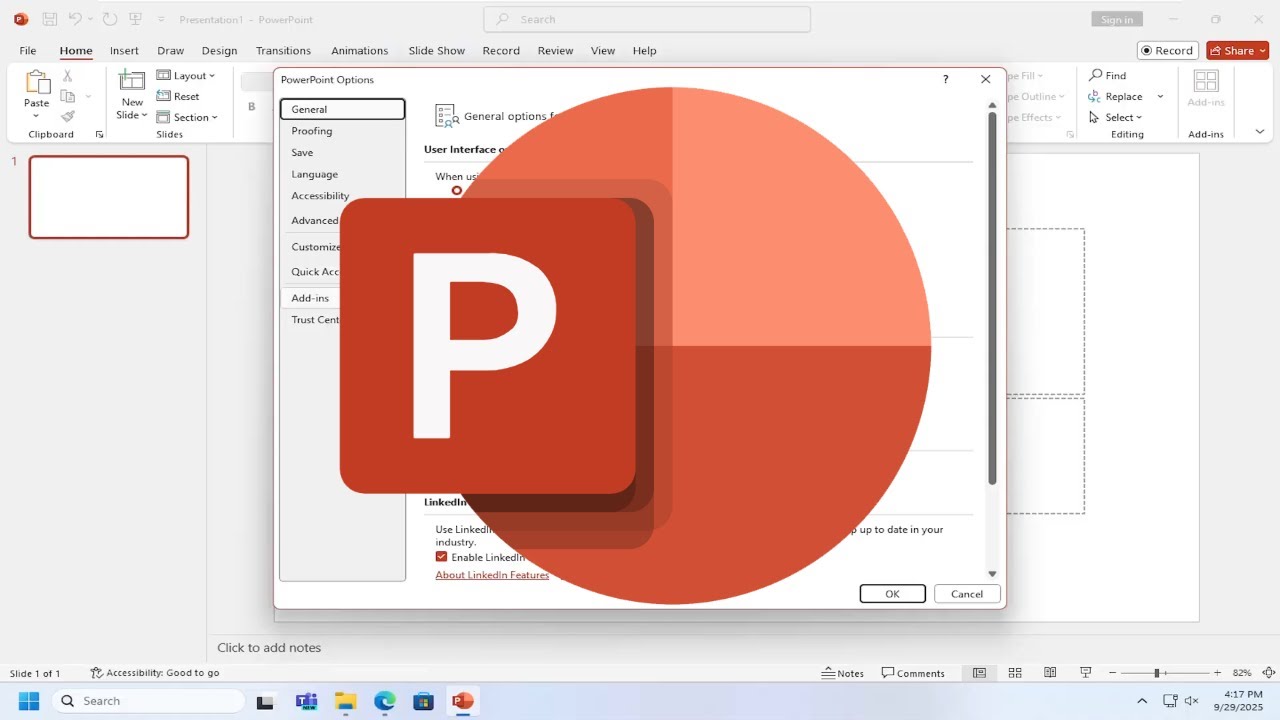The image size is (1280, 720).
Task: Click the Options dialog vertical scrollbar
Action: pos(992,298)
